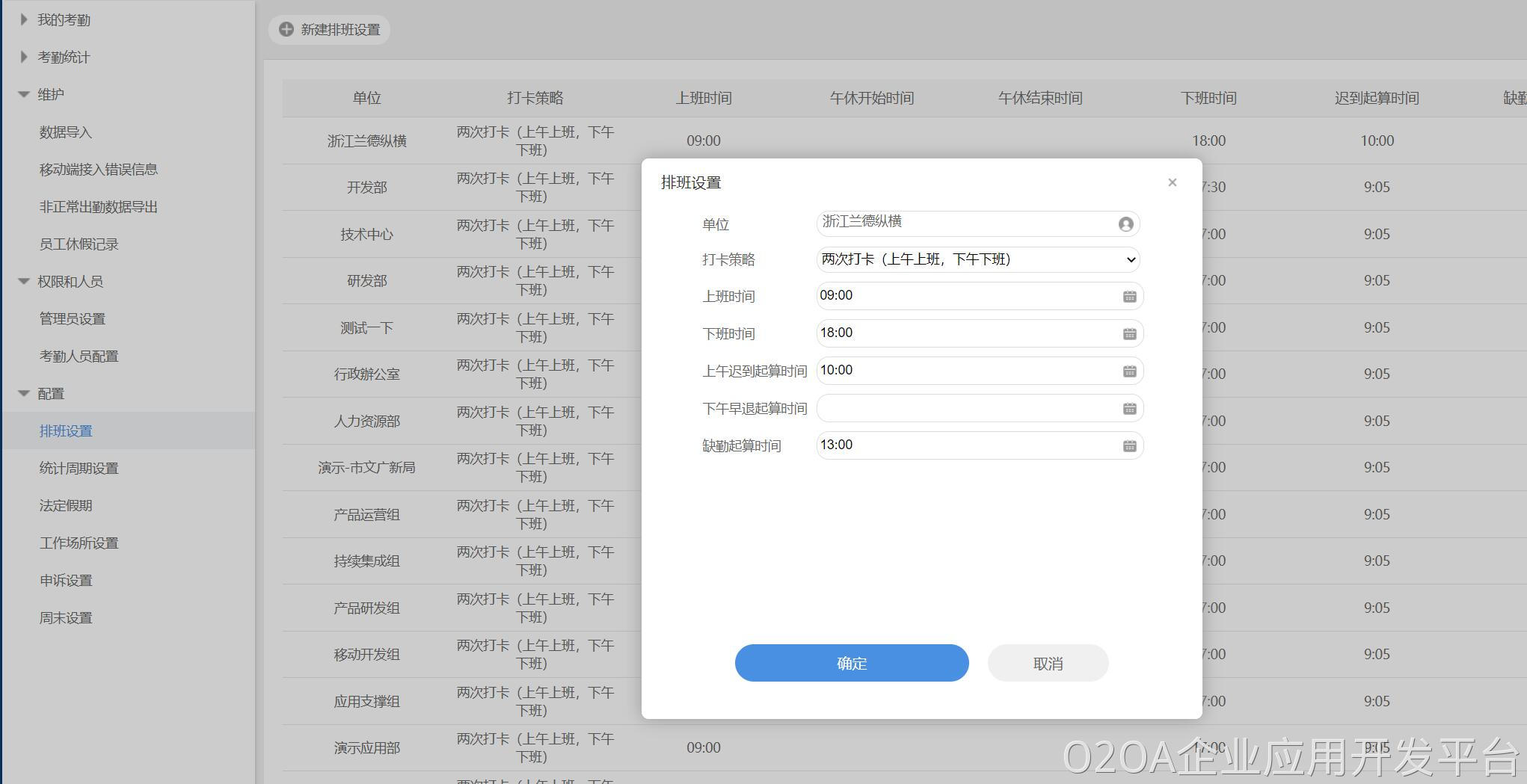Open 统计周期设置 in the sidebar
1527x784 pixels.
click(x=79, y=469)
